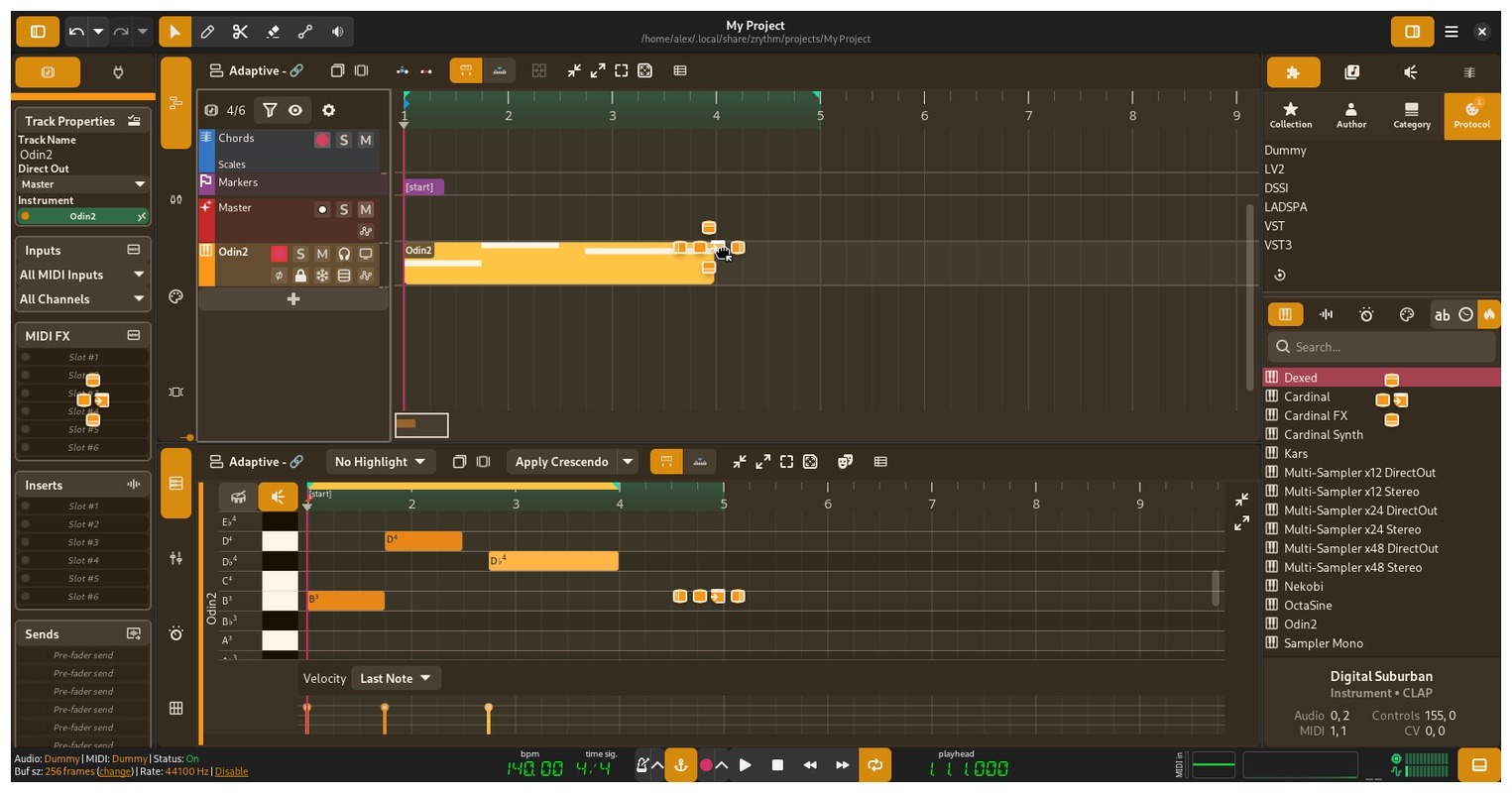Open the file browser panel tab
This screenshot has height=793, width=1512.
pyautogui.click(x=1351, y=72)
